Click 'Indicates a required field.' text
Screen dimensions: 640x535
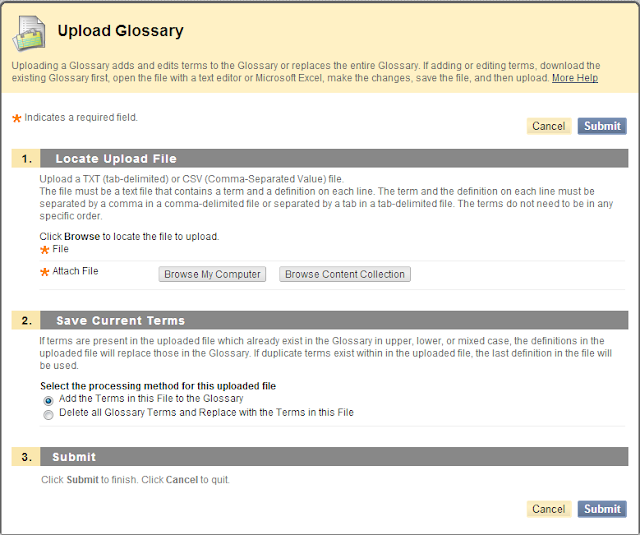pos(81,118)
